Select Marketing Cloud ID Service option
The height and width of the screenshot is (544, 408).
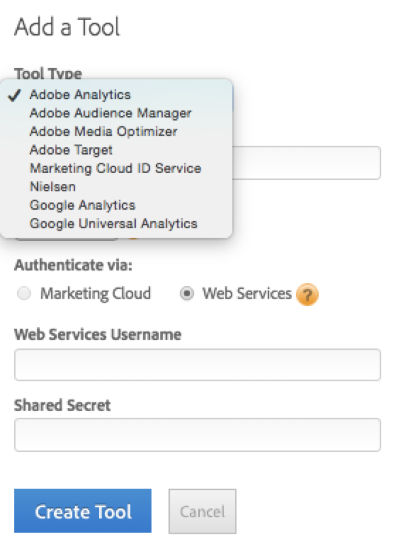(x=116, y=168)
